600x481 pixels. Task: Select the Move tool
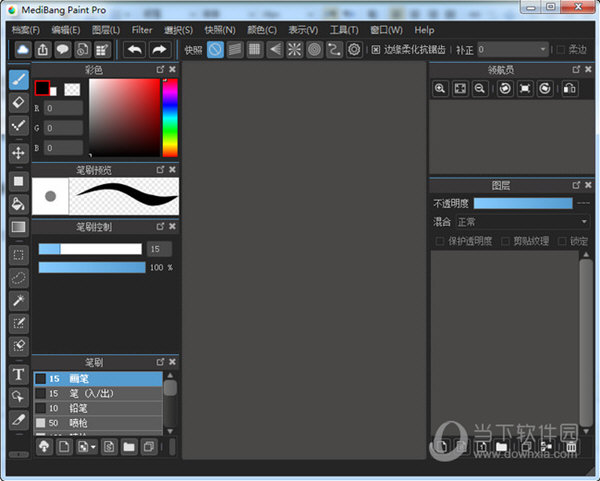(x=18, y=153)
